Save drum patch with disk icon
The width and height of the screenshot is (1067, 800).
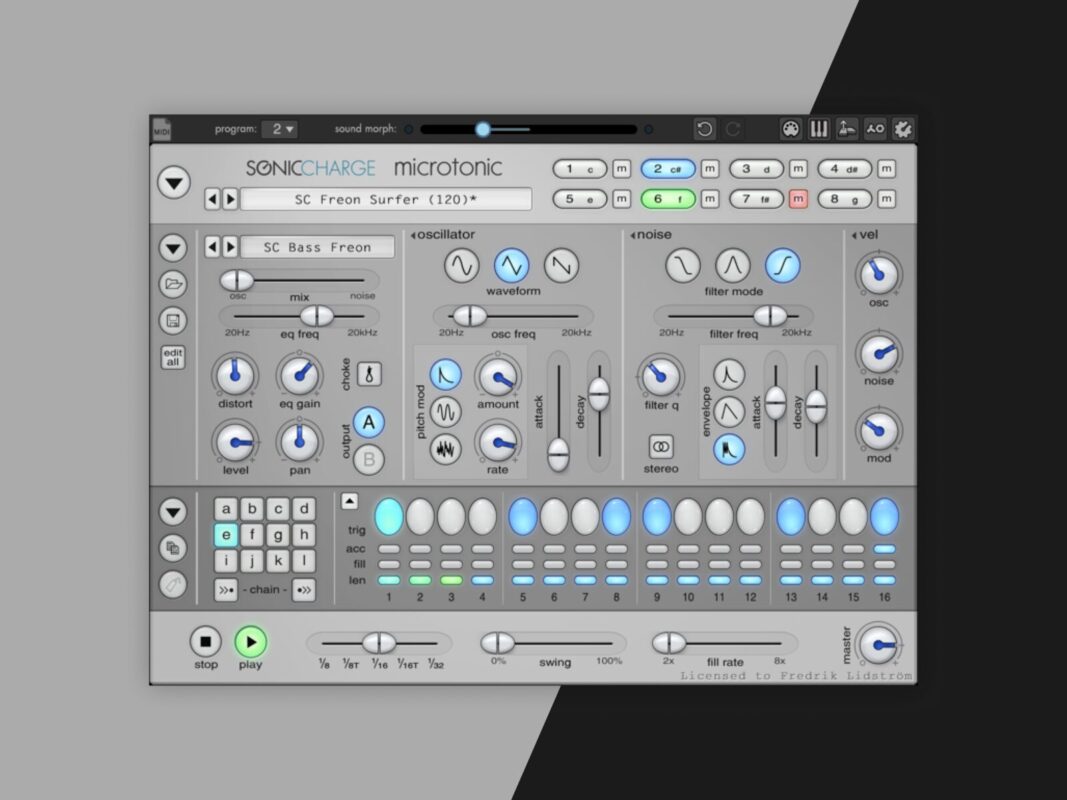173,320
